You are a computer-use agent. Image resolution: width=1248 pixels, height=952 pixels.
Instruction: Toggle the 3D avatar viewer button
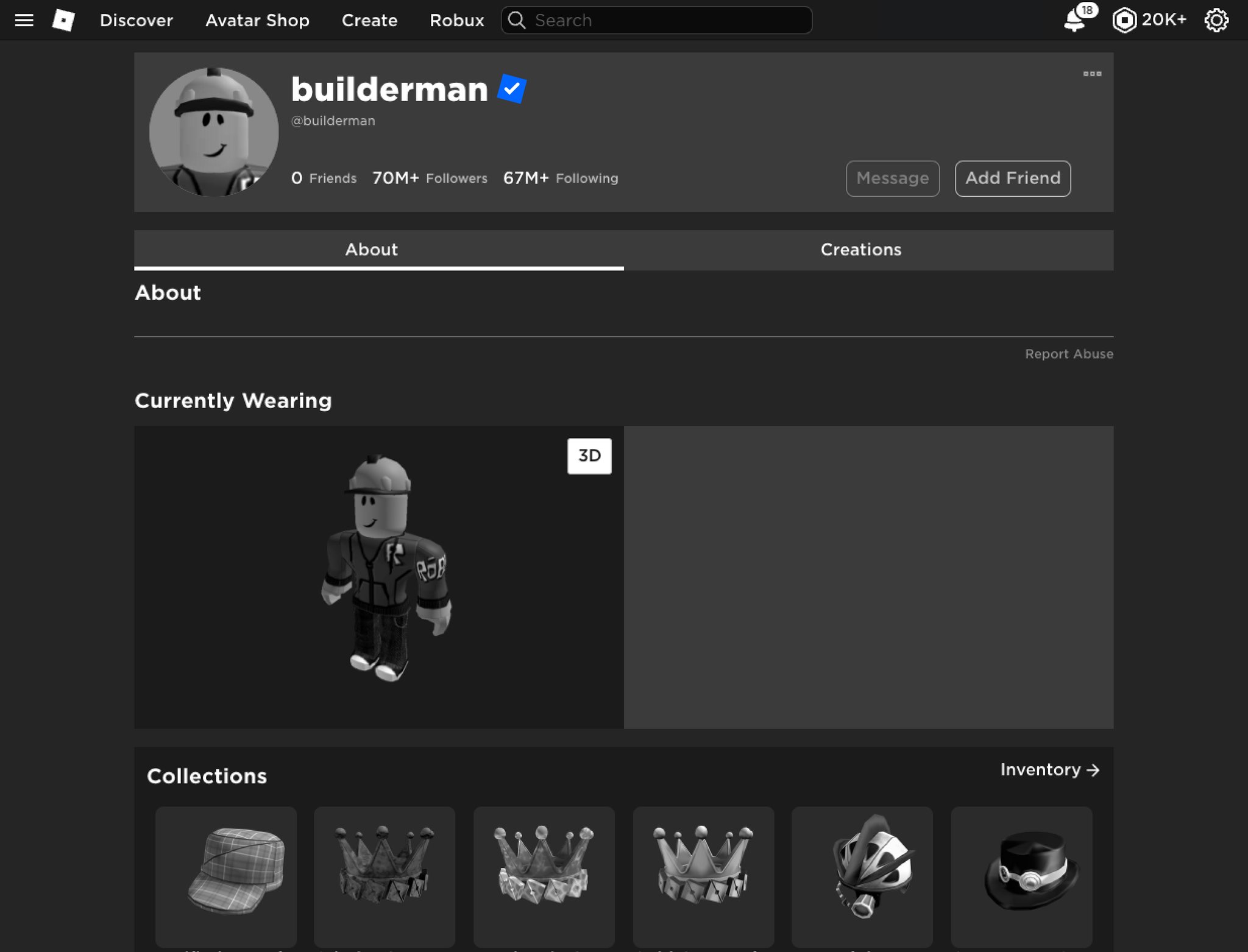[590, 456]
